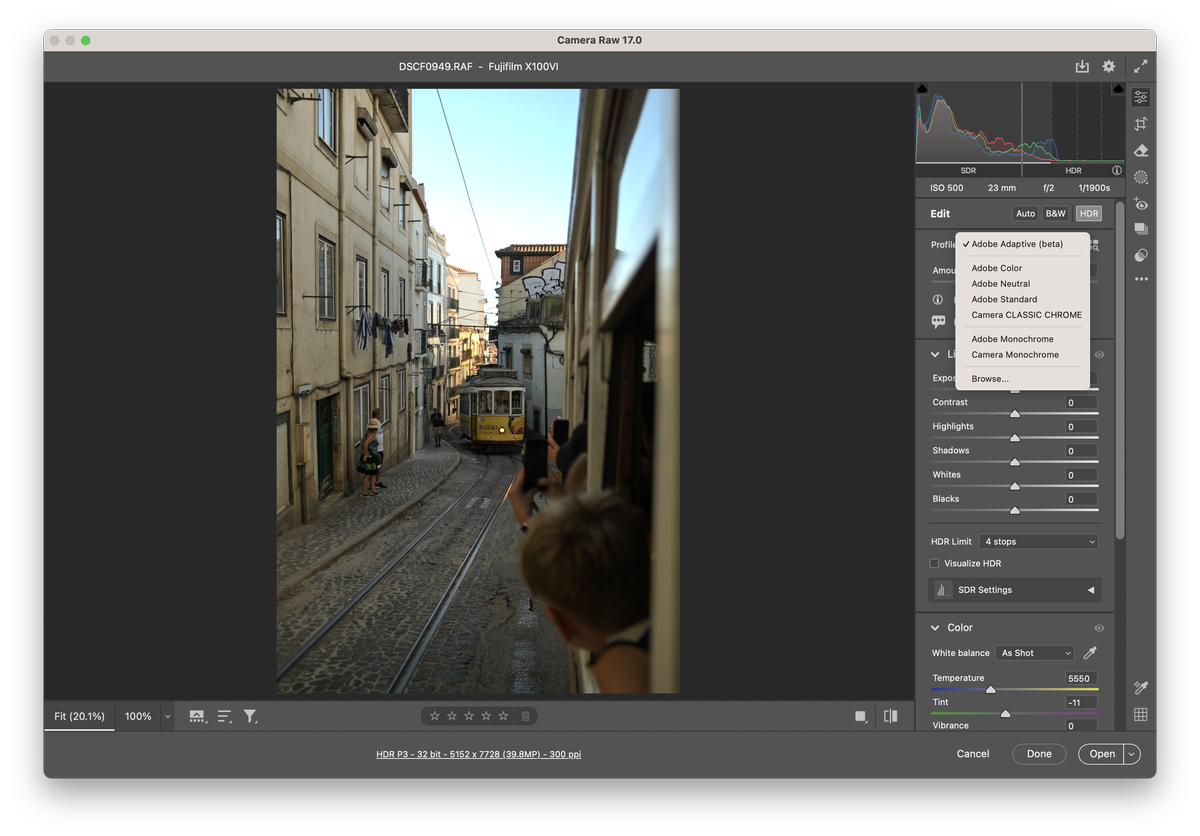
Task: Expand SDR Settings arrow
Action: (1091, 590)
